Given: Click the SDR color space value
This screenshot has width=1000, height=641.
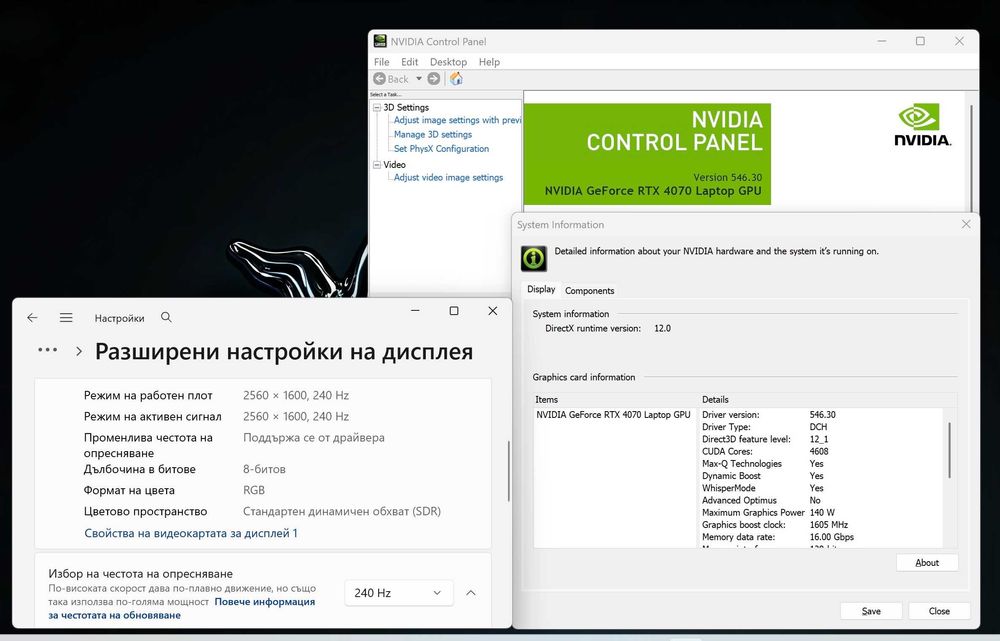Looking at the screenshot, I should click(x=342, y=512).
